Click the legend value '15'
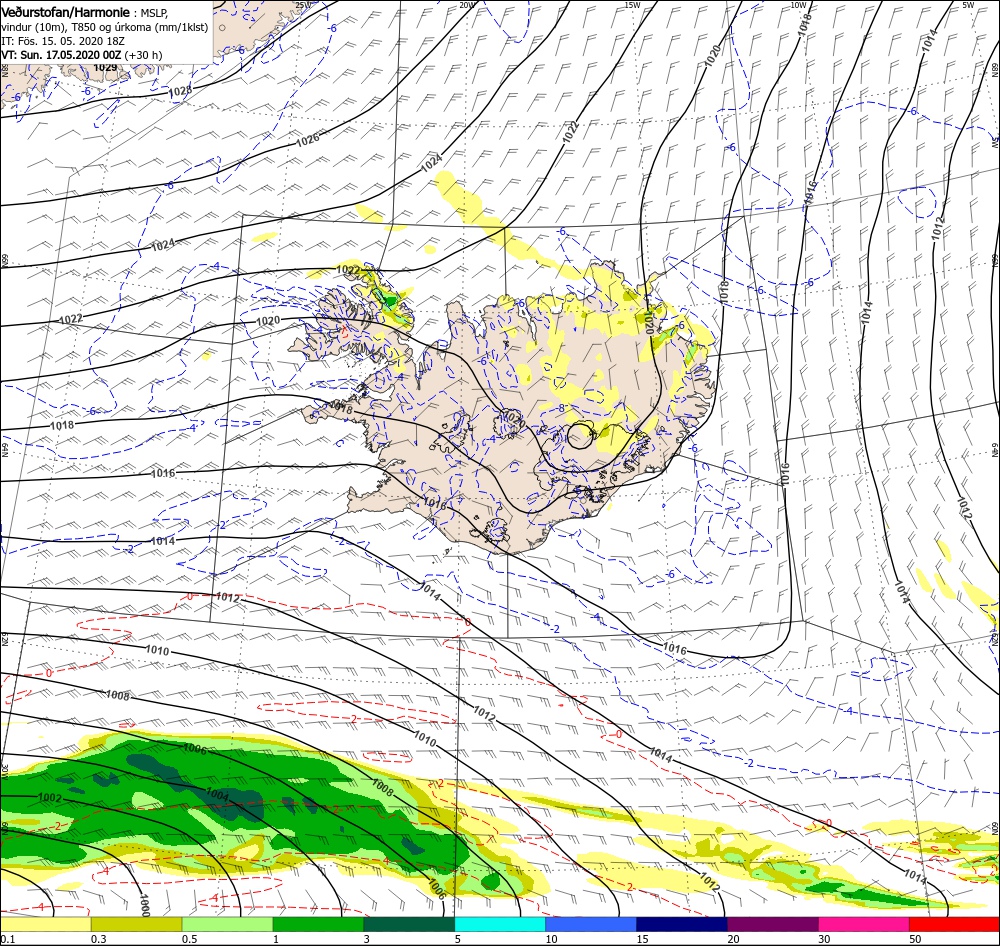This screenshot has width=1000, height=946. pos(642,939)
